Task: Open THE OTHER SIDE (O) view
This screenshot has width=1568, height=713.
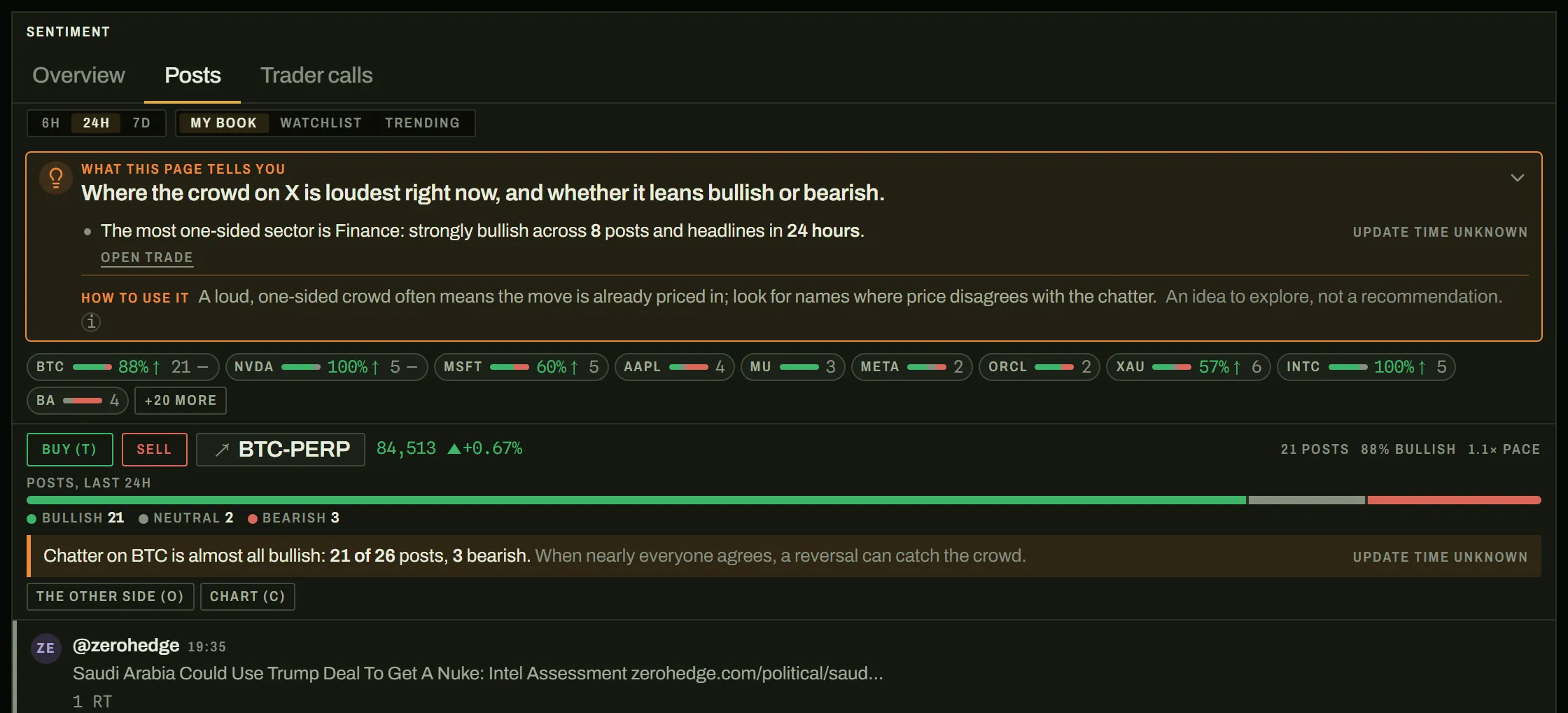Action: 111,597
